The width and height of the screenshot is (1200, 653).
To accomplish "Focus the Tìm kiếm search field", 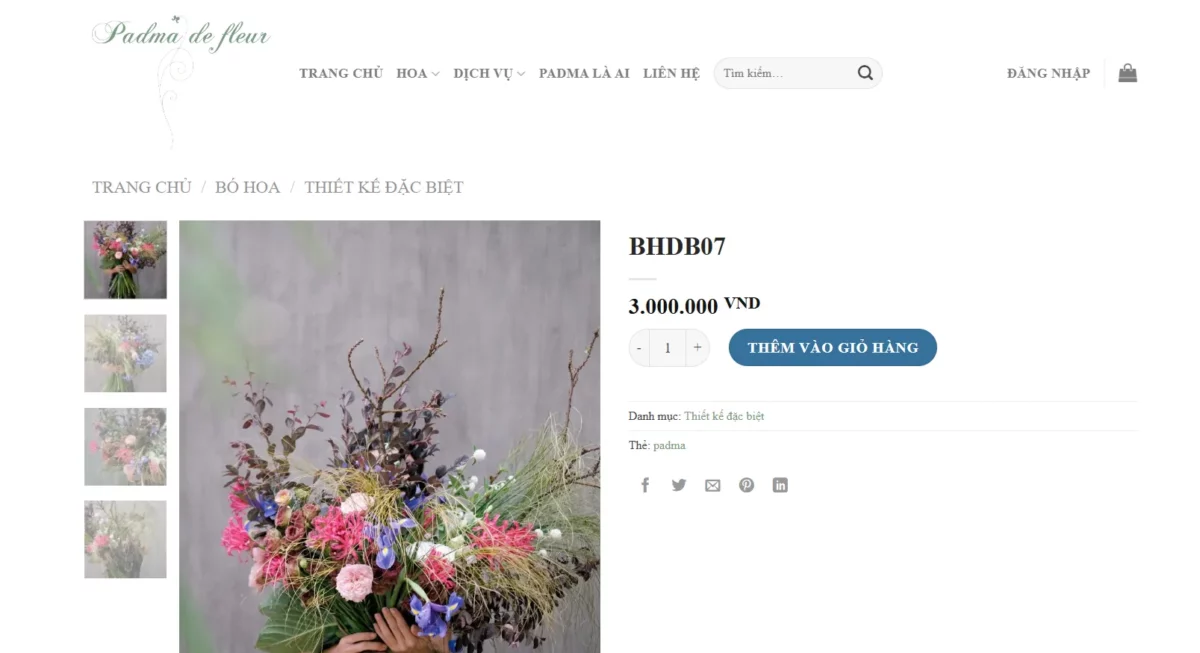I will pos(785,73).
